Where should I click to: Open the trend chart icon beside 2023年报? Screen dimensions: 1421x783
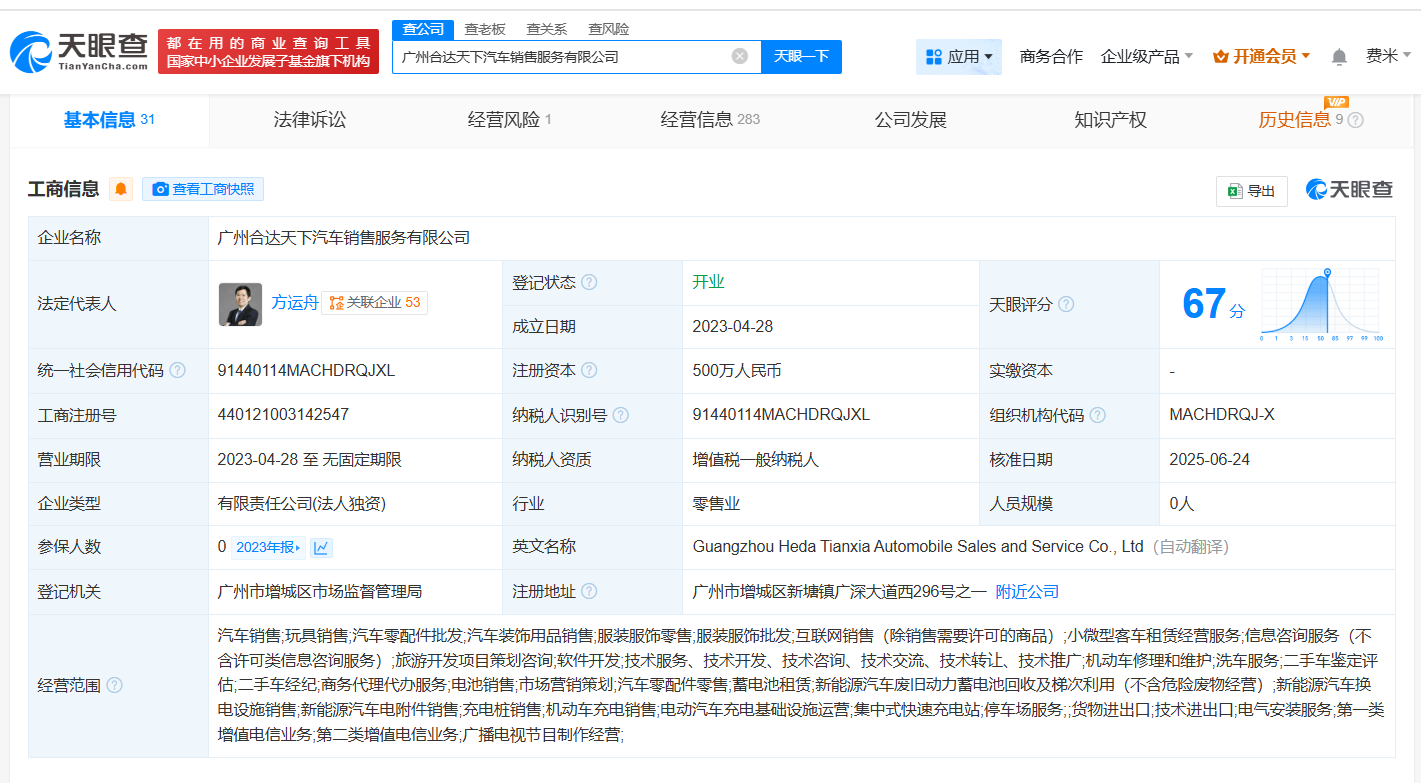[321, 547]
